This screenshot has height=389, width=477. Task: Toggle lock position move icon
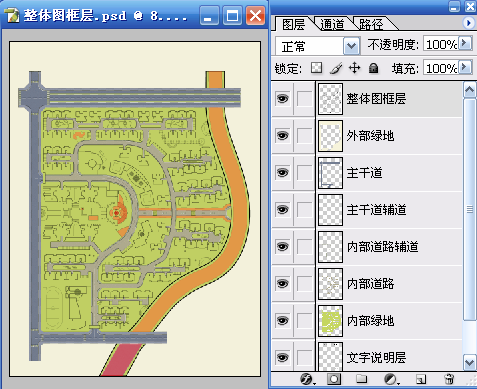click(x=354, y=68)
